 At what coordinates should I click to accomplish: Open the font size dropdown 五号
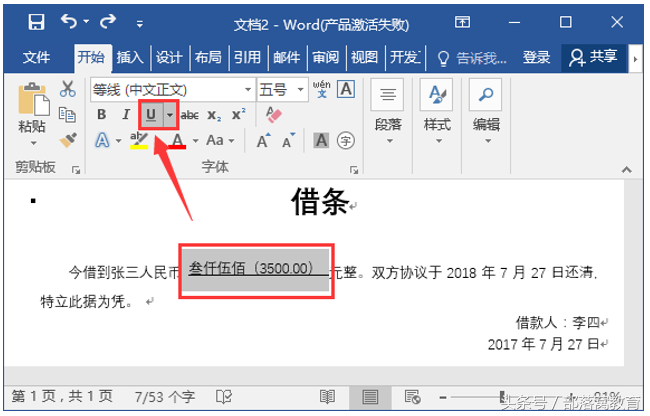[x=282, y=89]
